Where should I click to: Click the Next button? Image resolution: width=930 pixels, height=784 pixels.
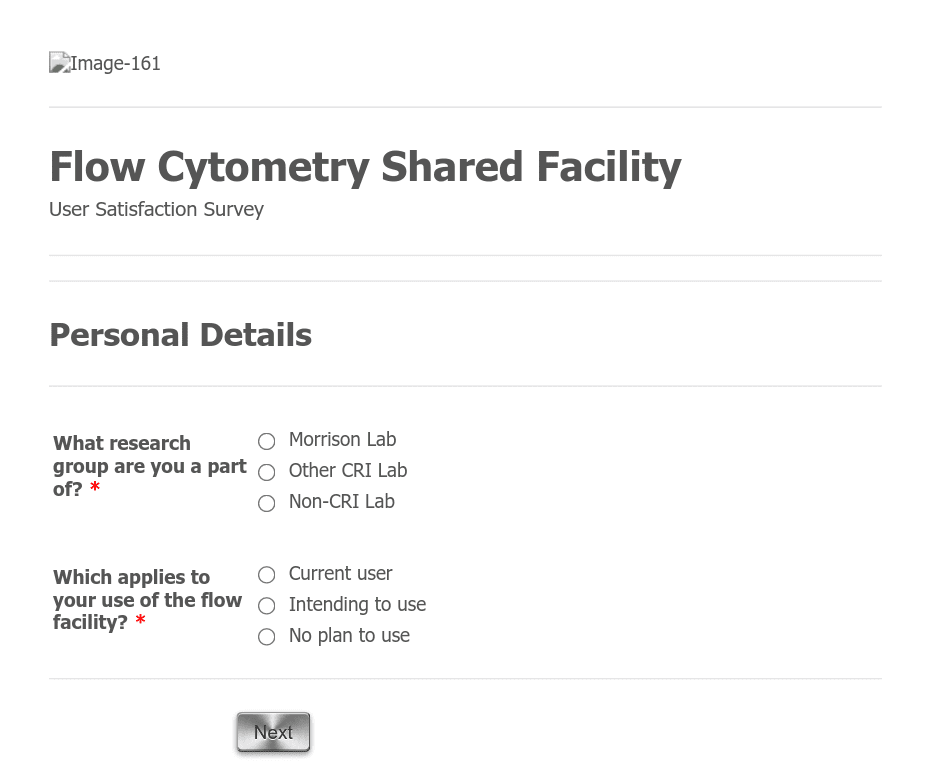[273, 732]
